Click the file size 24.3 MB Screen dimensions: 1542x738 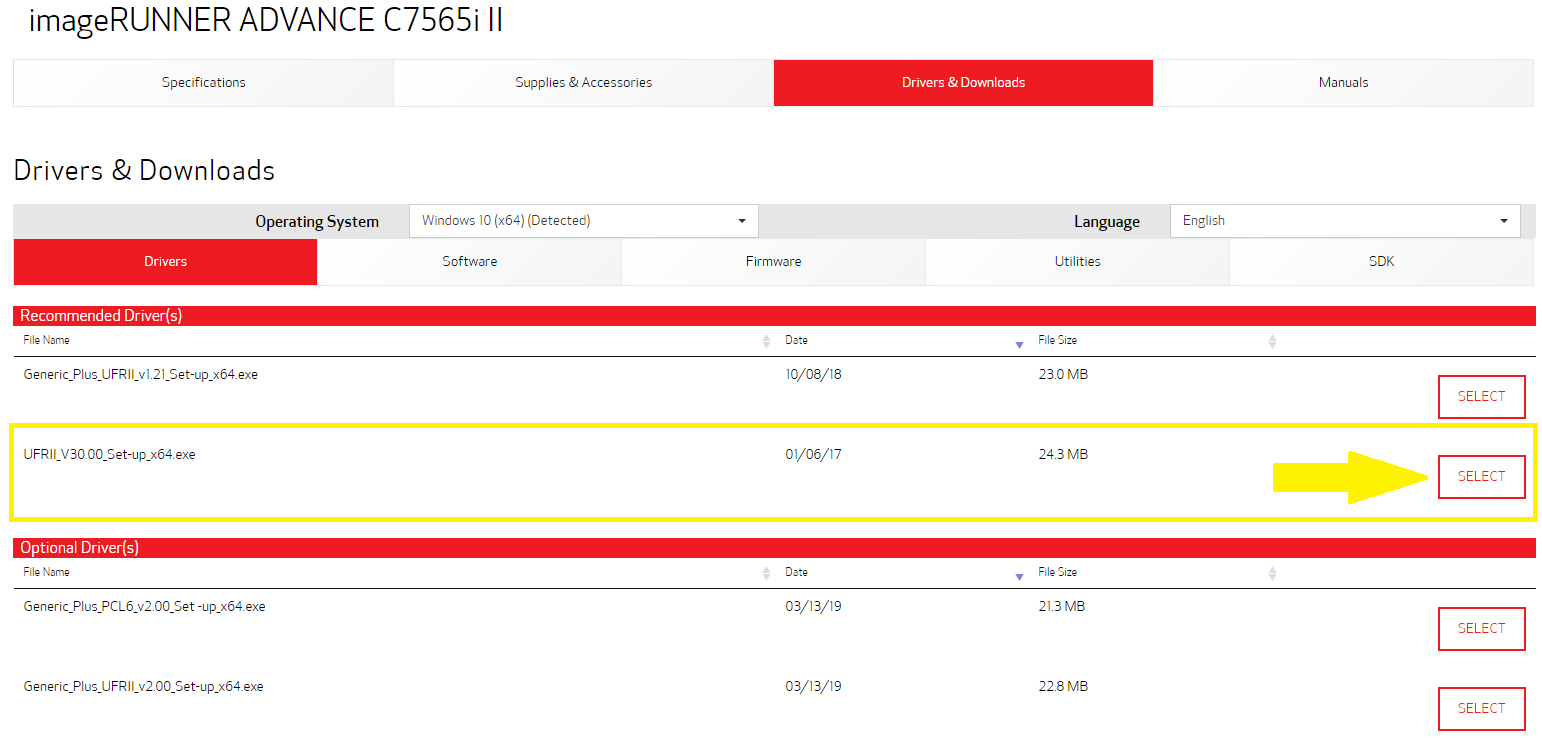click(x=1063, y=454)
